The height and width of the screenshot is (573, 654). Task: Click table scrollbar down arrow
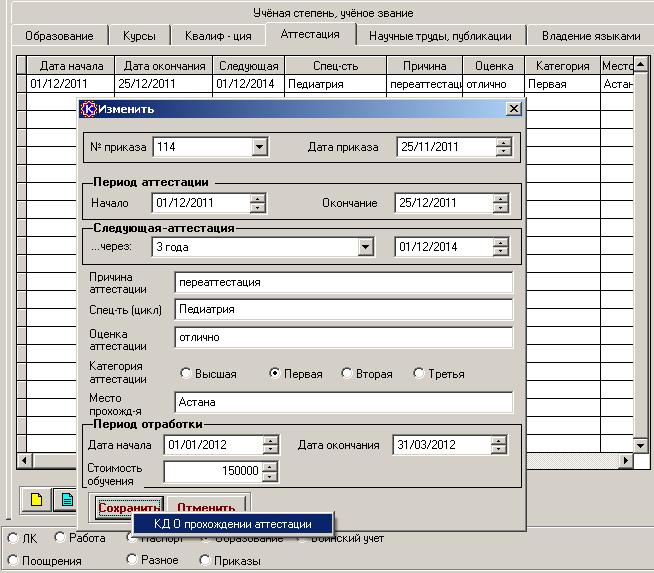coord(641,445)
